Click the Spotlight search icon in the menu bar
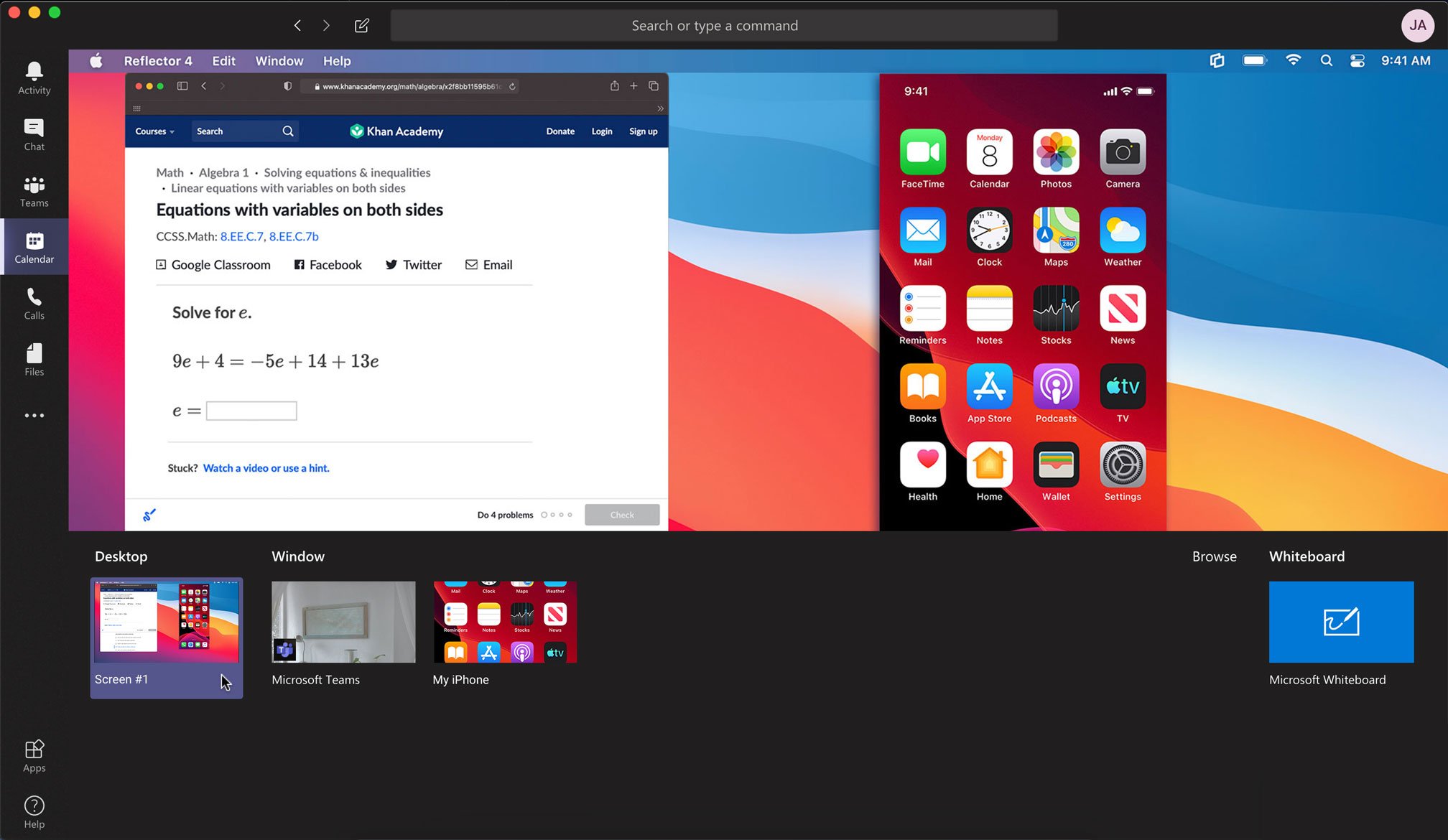The height and width of the screenshot is (840, 1448). point(1326,61)
